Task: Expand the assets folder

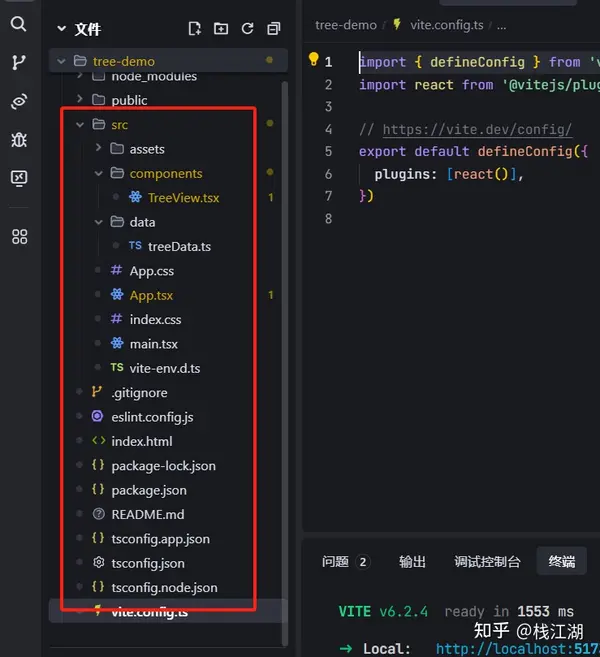Action: coord(98,147)
